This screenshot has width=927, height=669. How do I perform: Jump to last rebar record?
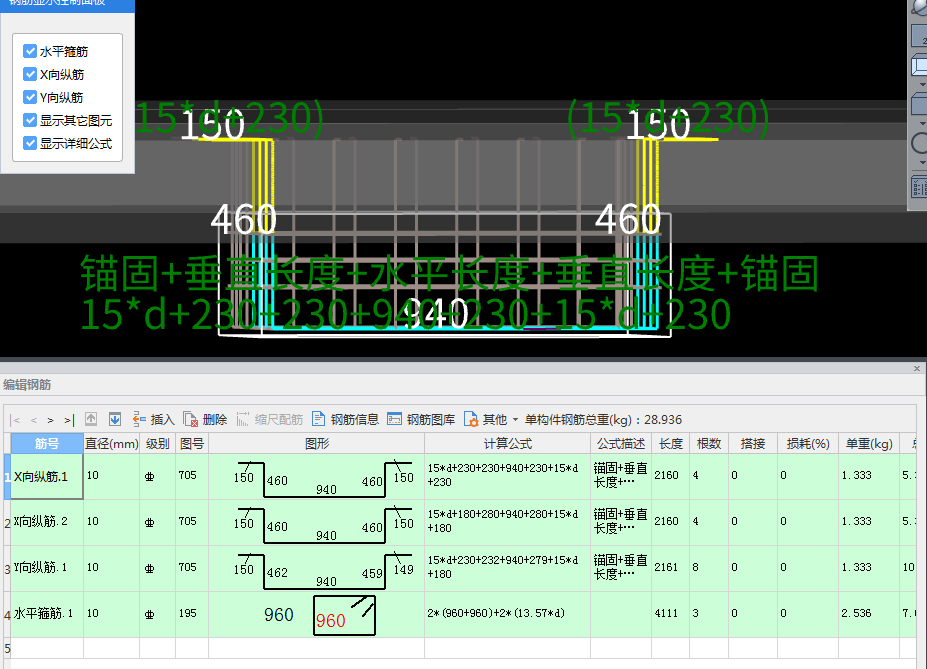coord(69,420)
